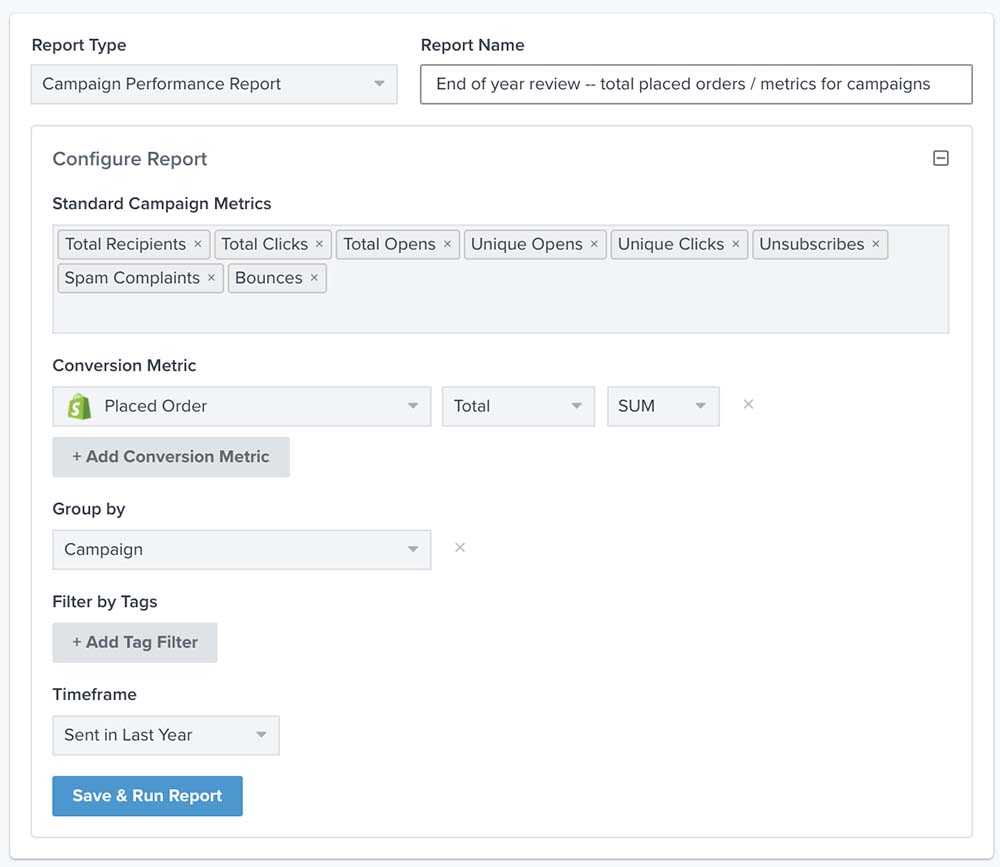
Task: Click Save & Run Report
Action: pyautogui.click(x=147, y=796)
